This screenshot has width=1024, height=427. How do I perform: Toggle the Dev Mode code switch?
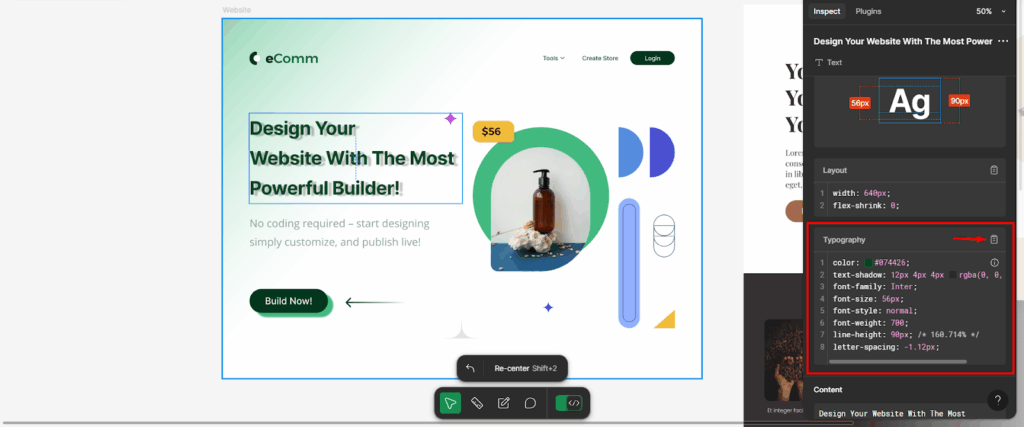point(568,403)
